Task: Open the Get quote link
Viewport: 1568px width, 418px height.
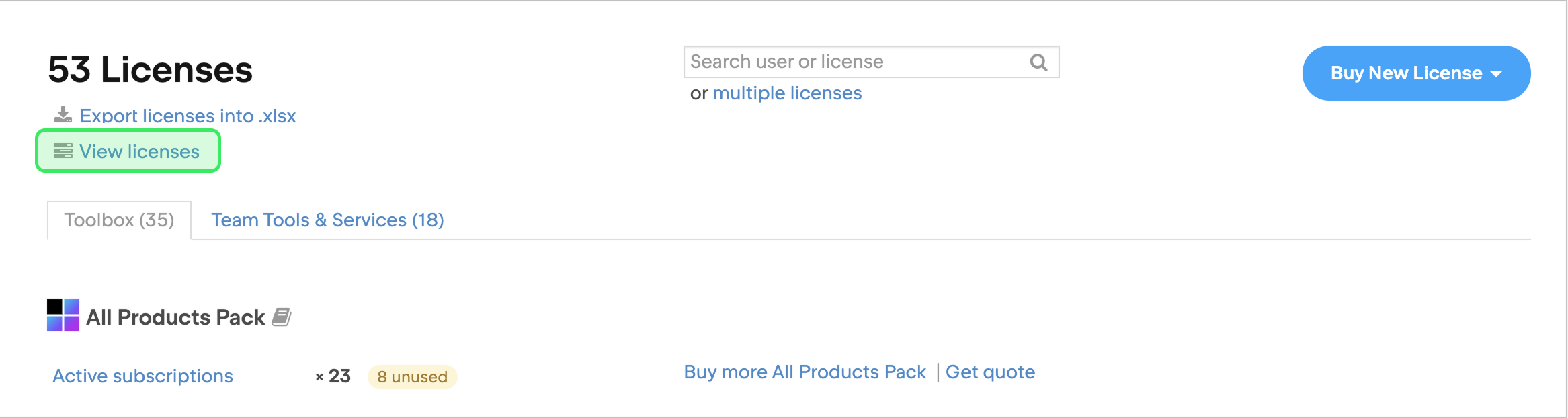Action: tap(991, 372)
